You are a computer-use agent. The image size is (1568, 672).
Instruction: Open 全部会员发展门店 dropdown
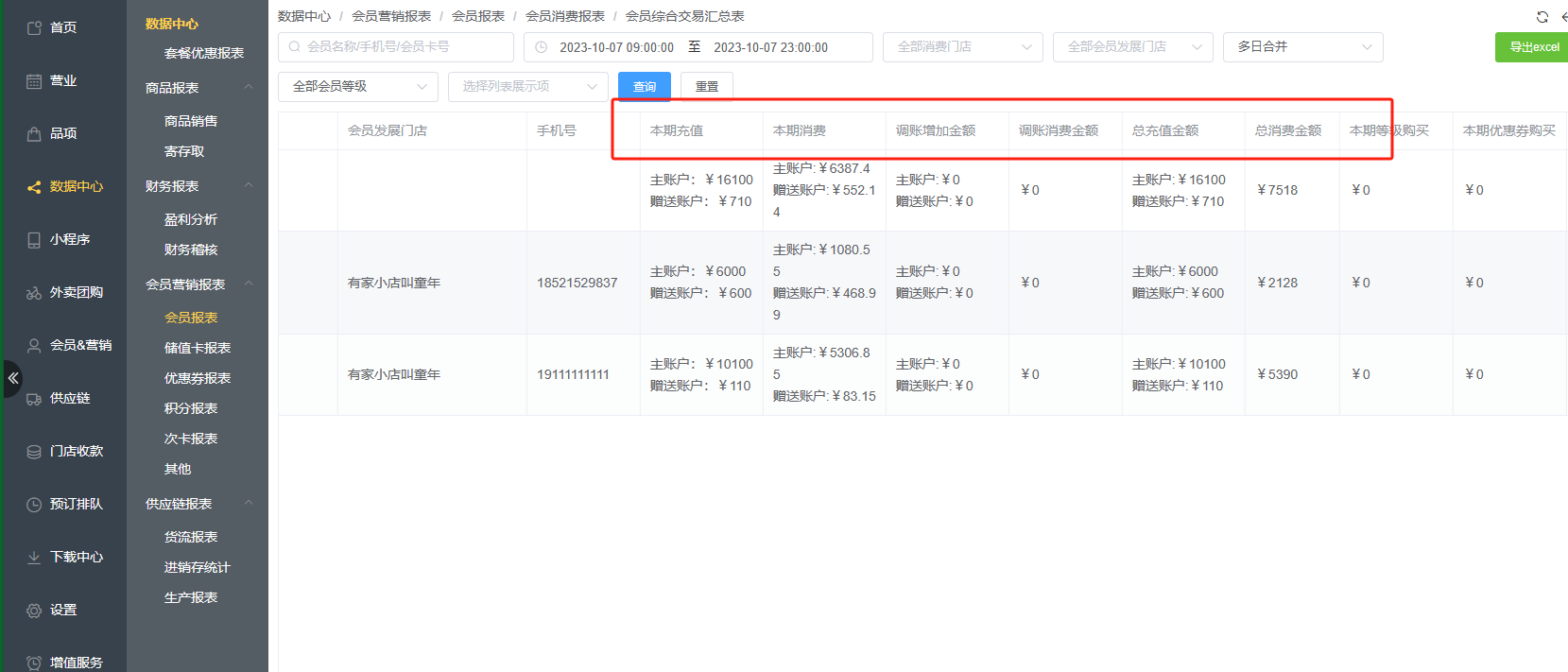pos(1132,46)
